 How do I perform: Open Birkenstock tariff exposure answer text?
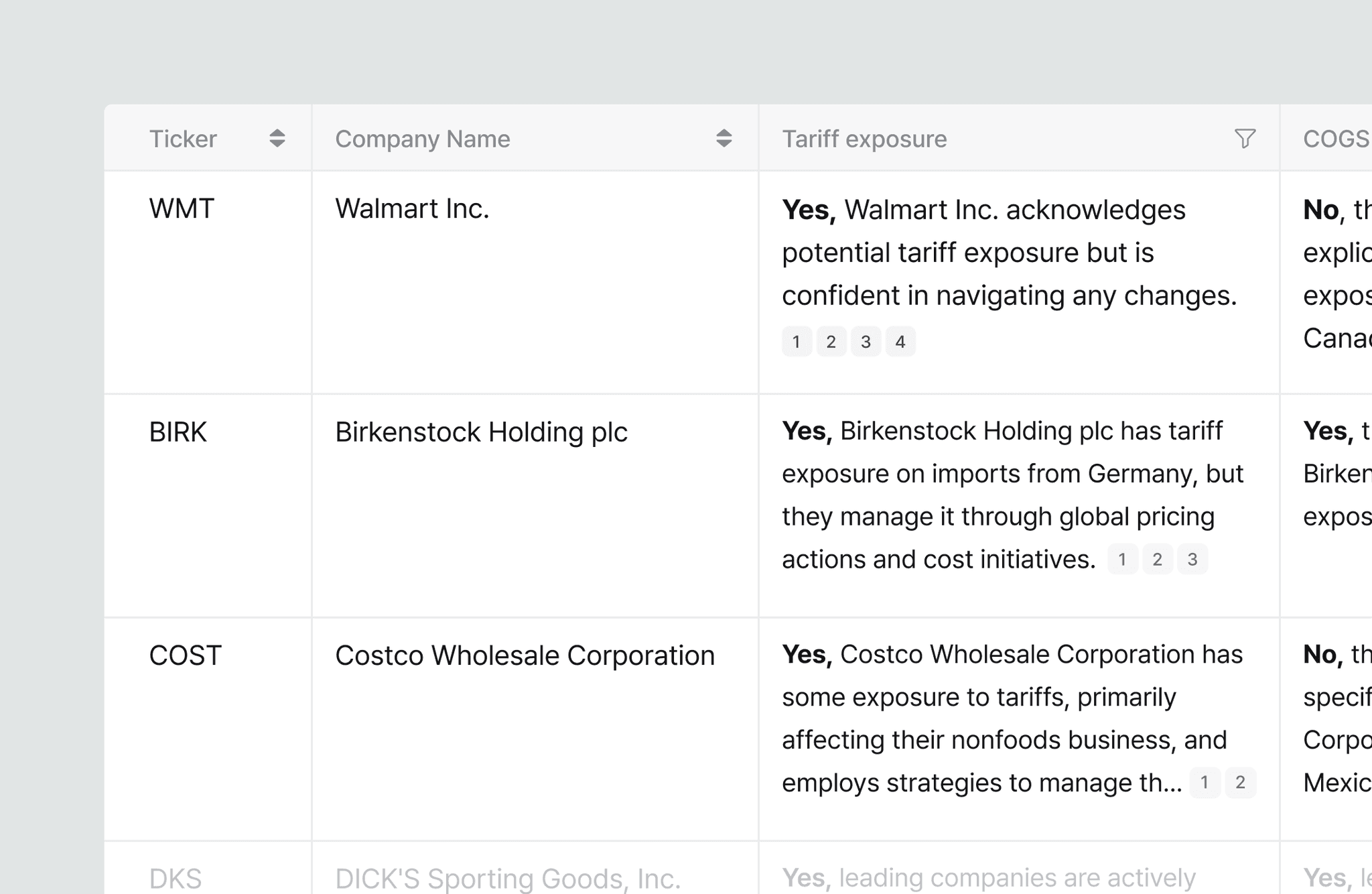tap(1012, 495)
